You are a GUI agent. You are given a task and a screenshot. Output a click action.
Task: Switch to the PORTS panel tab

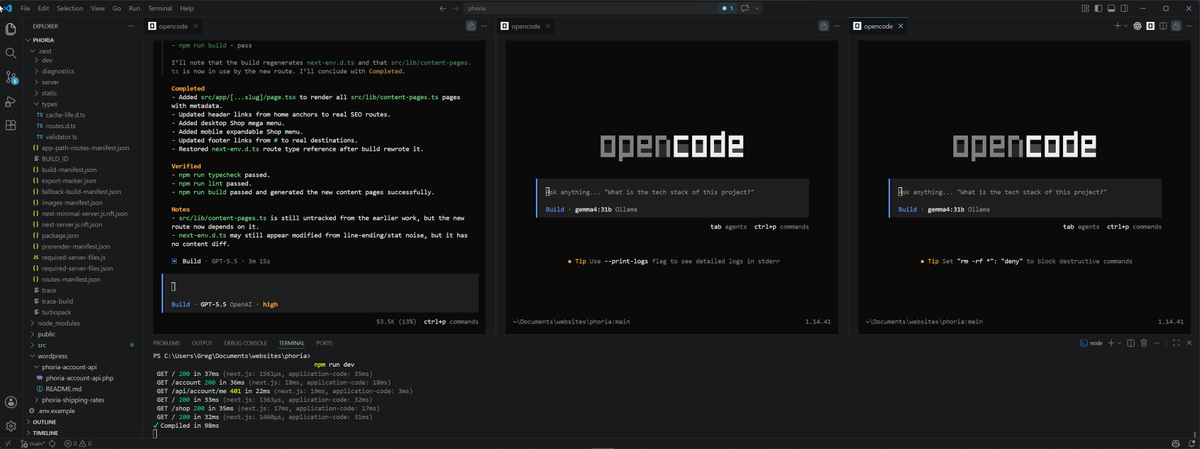pyautogui.click(x=324, y=343)
